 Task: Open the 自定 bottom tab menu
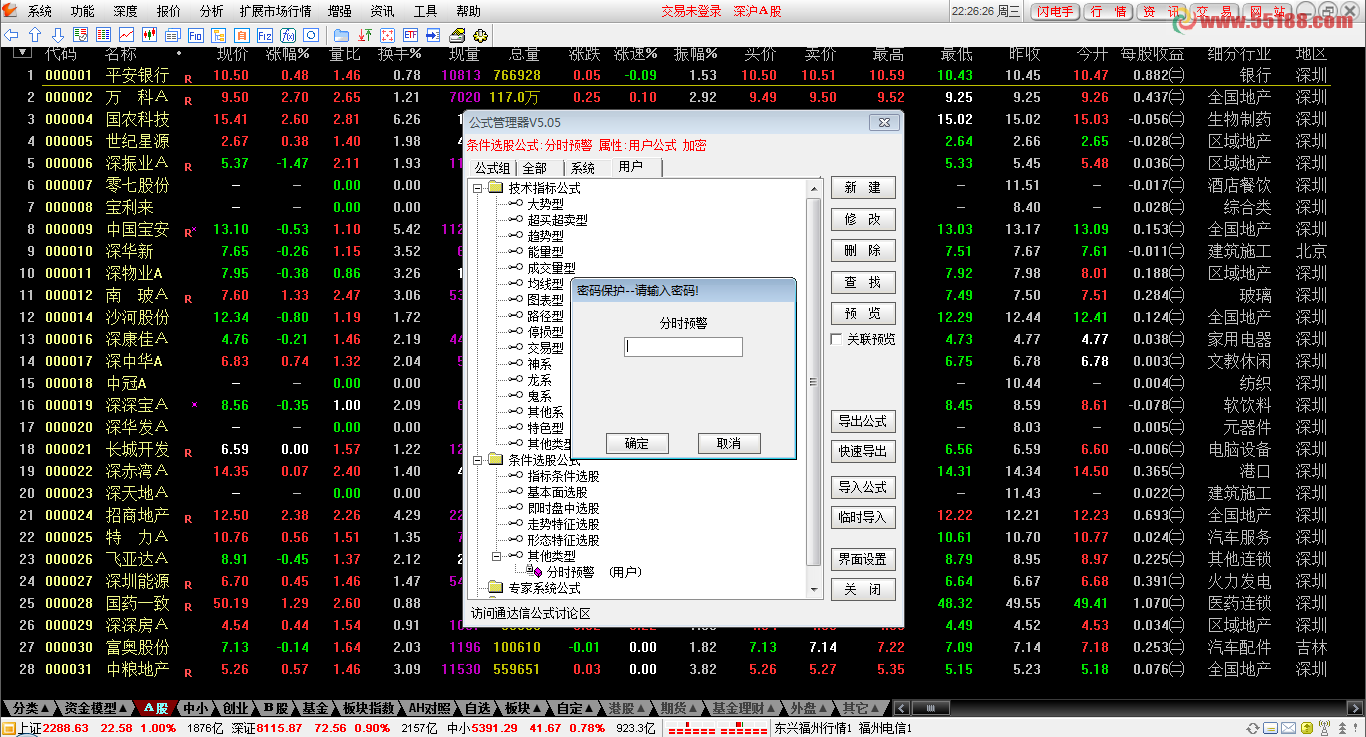pyautogui.click(x=577, y=708)
